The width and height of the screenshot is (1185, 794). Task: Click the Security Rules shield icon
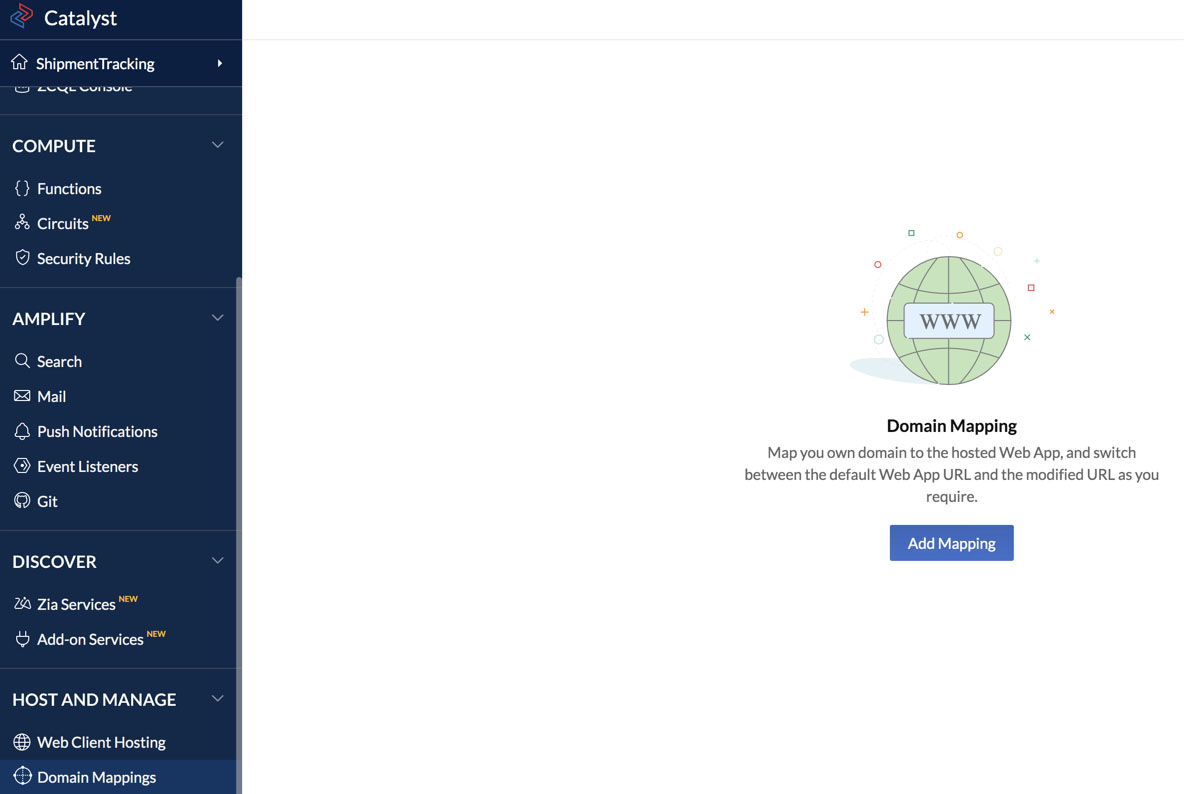point(22,258)
